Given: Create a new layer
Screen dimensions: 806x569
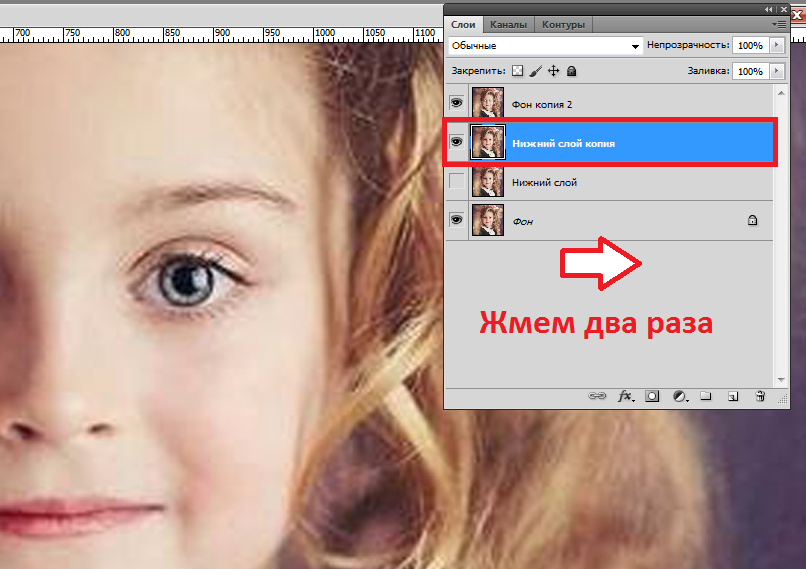Looking at the screenshot, I should pyautogui.click(x=733, y=396).
